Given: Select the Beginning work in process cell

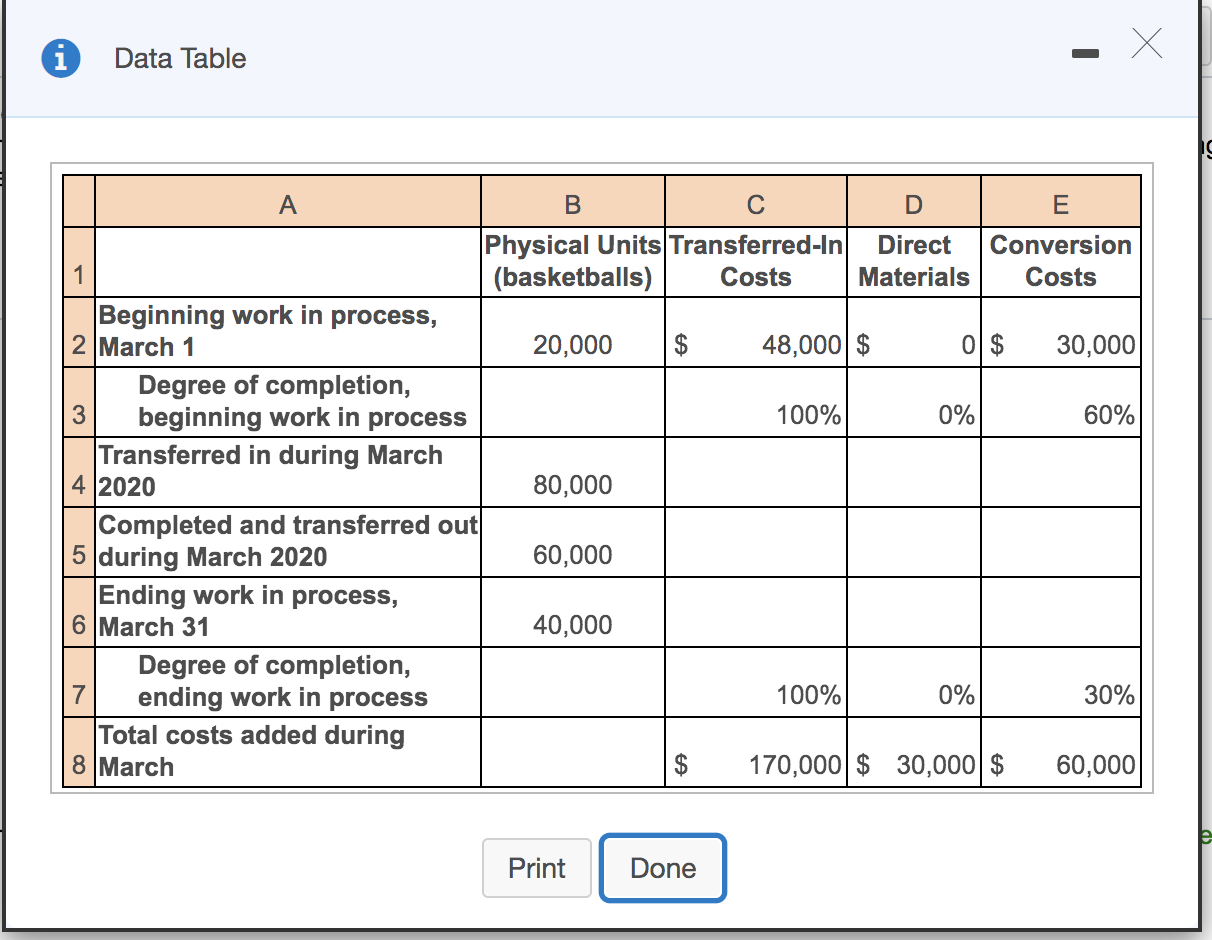Looking at the screenshot, I should coord(230,330).
